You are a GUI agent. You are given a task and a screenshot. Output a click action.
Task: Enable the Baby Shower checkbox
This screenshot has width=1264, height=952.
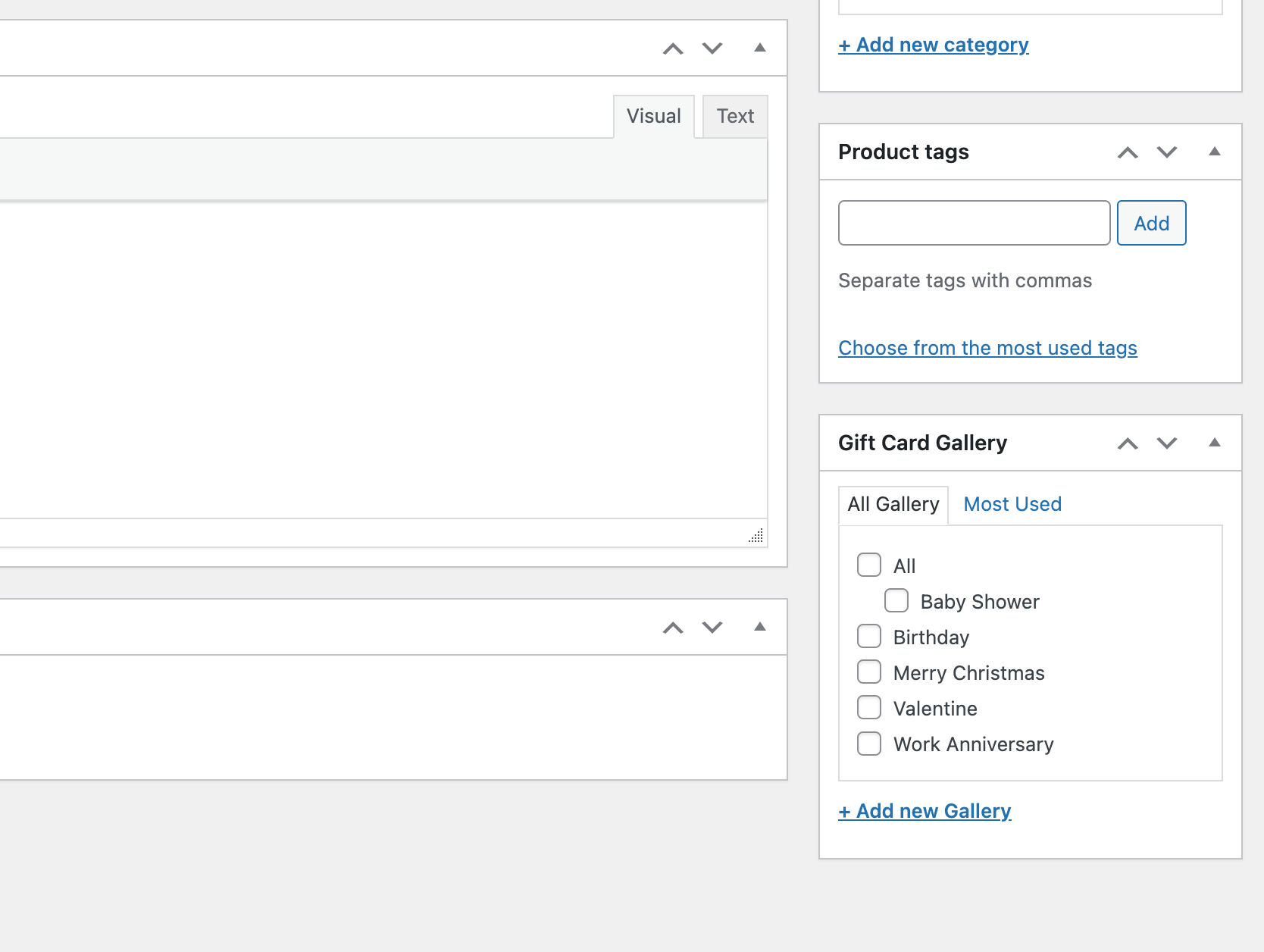pyautogui.click(x=896, y=600)
